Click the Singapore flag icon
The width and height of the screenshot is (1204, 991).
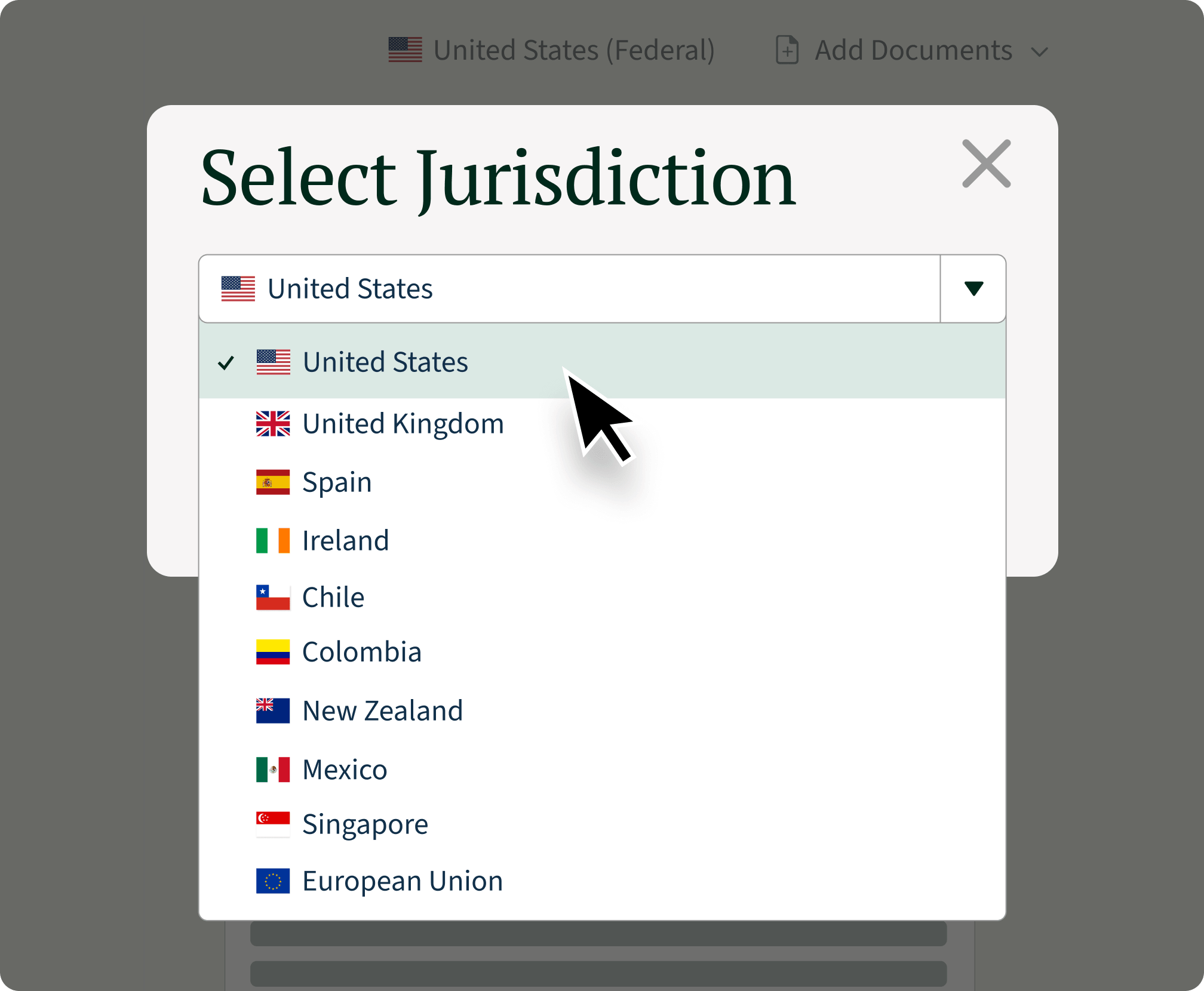(273, 824)
